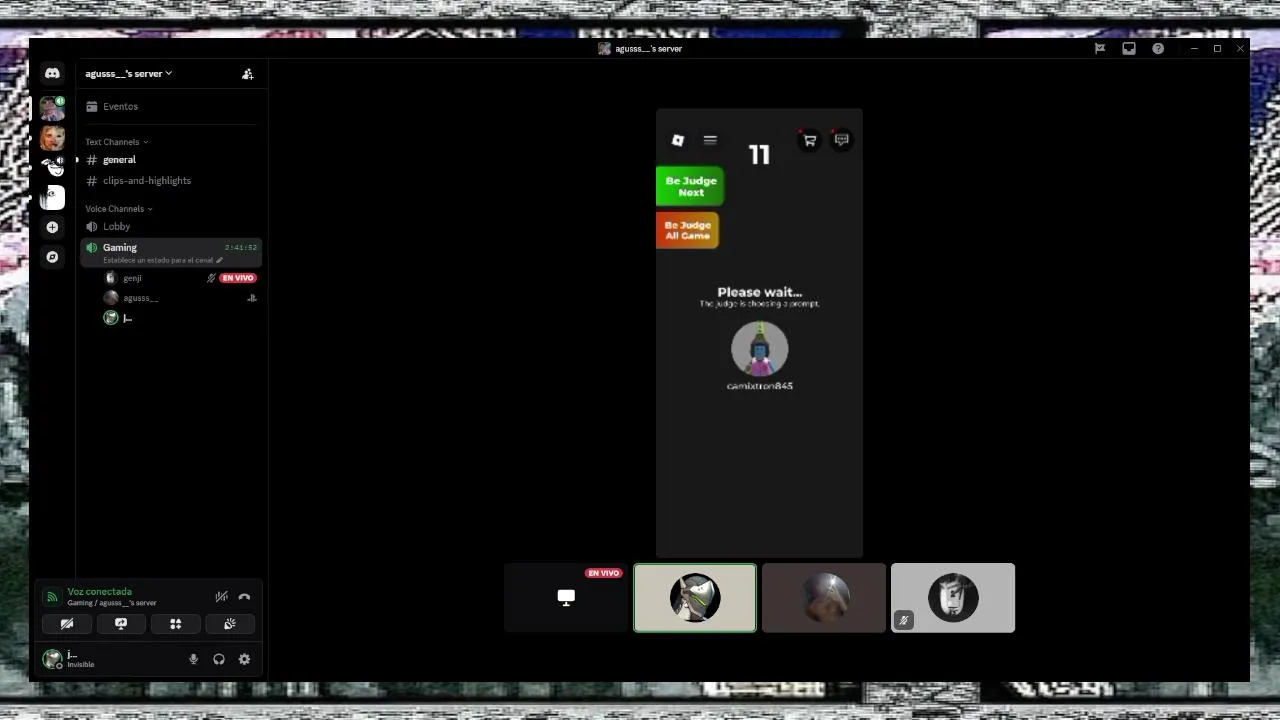Expand agusss__'s server dropdown menu
The image size is (1280, 720).
click(x=128, y=74)
